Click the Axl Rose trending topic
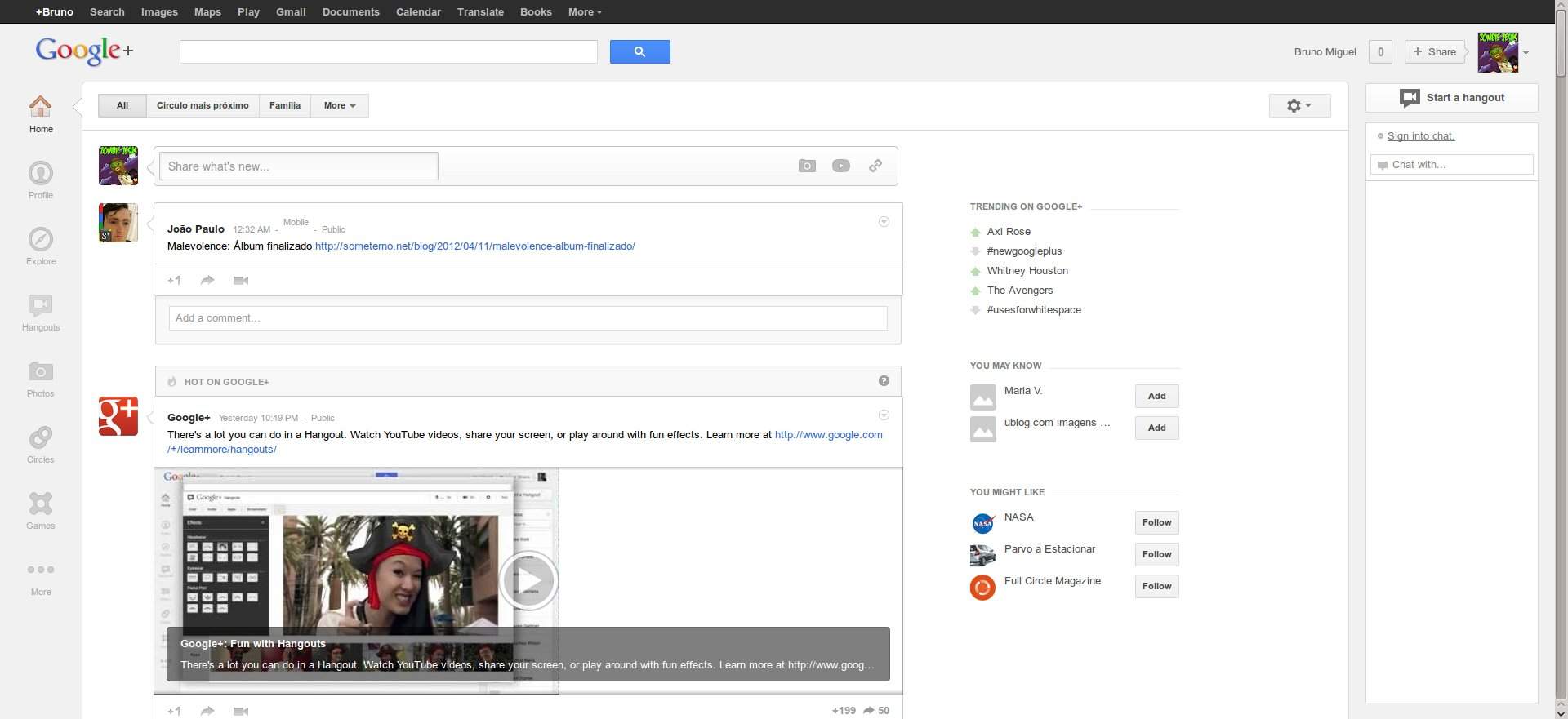Viewport: 1568px width, 719px height. pyautogui.click(x=1009, y=232)
